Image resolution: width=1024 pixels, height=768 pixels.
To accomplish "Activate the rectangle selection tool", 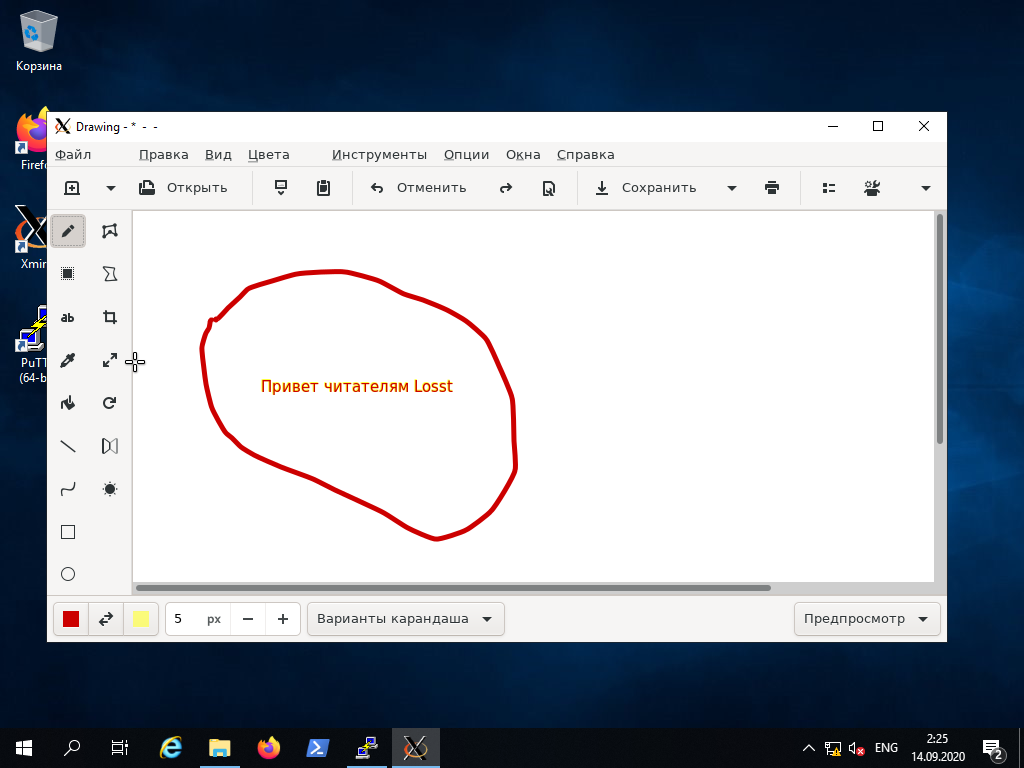I will (x=68, y=274).
